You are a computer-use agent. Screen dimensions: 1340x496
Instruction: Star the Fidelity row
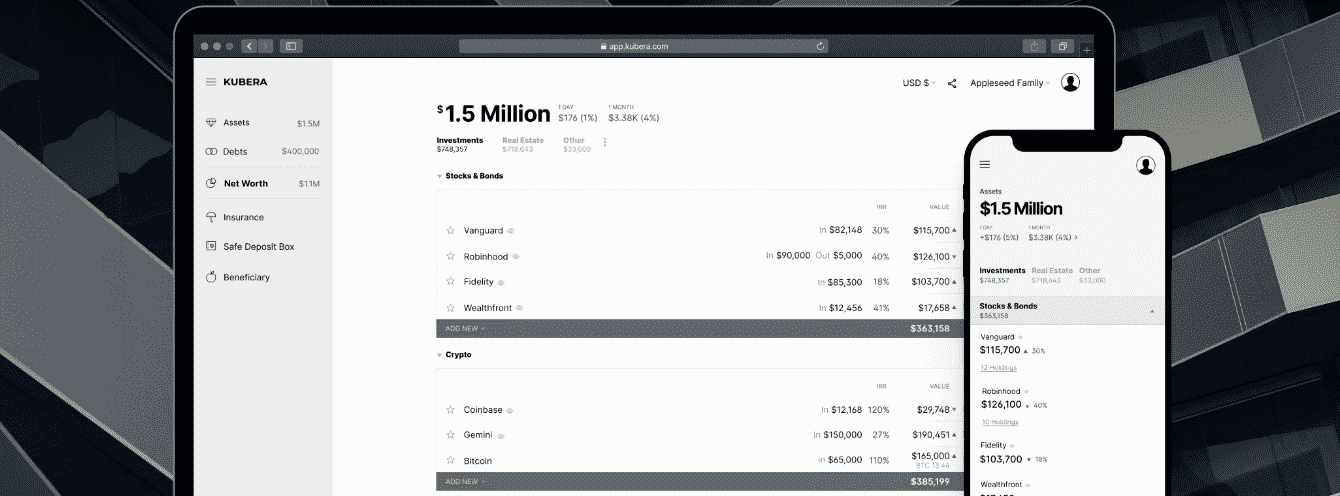(x=450, y=282)
